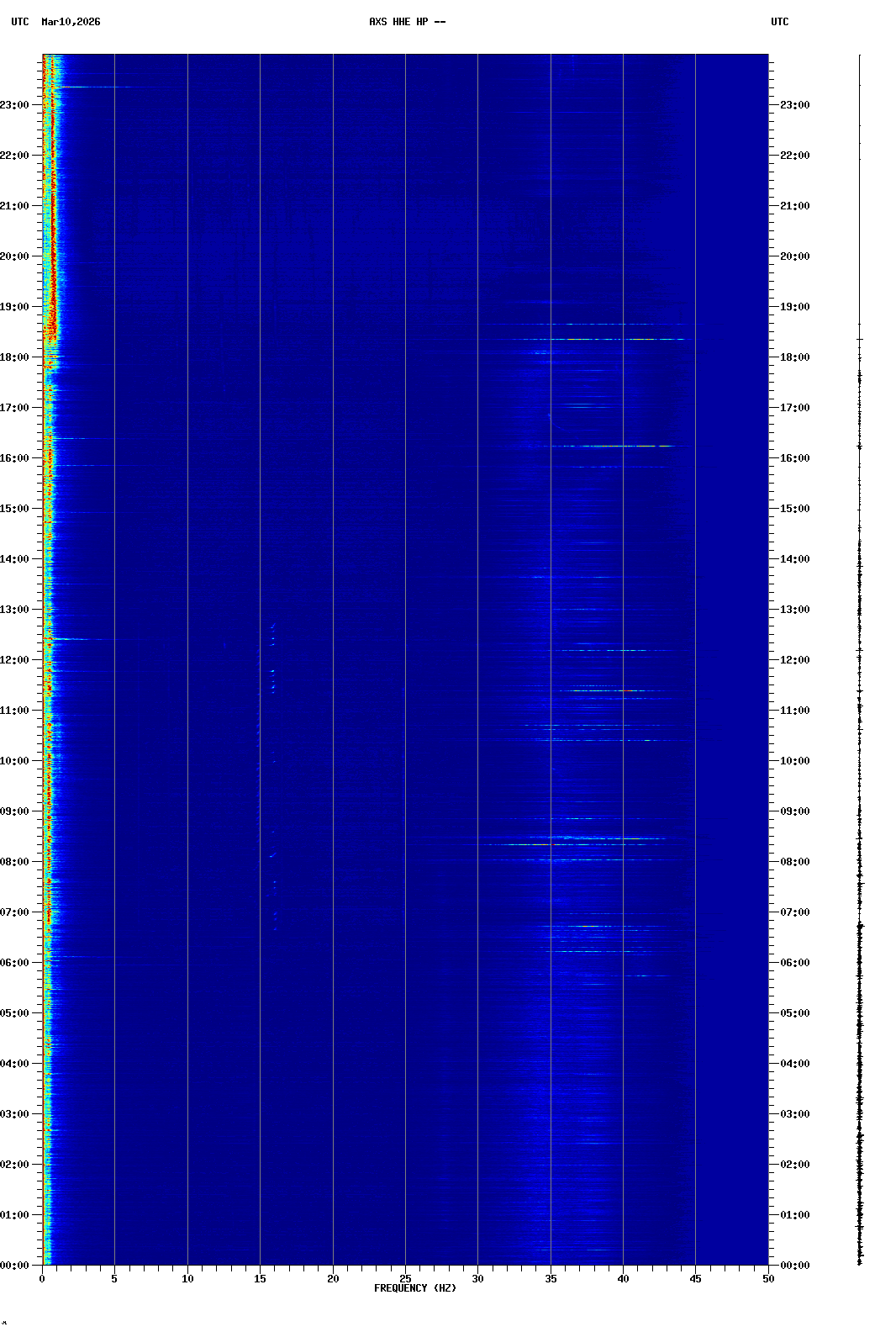Select the 18:00 marker on right time axis

point(794,357)
